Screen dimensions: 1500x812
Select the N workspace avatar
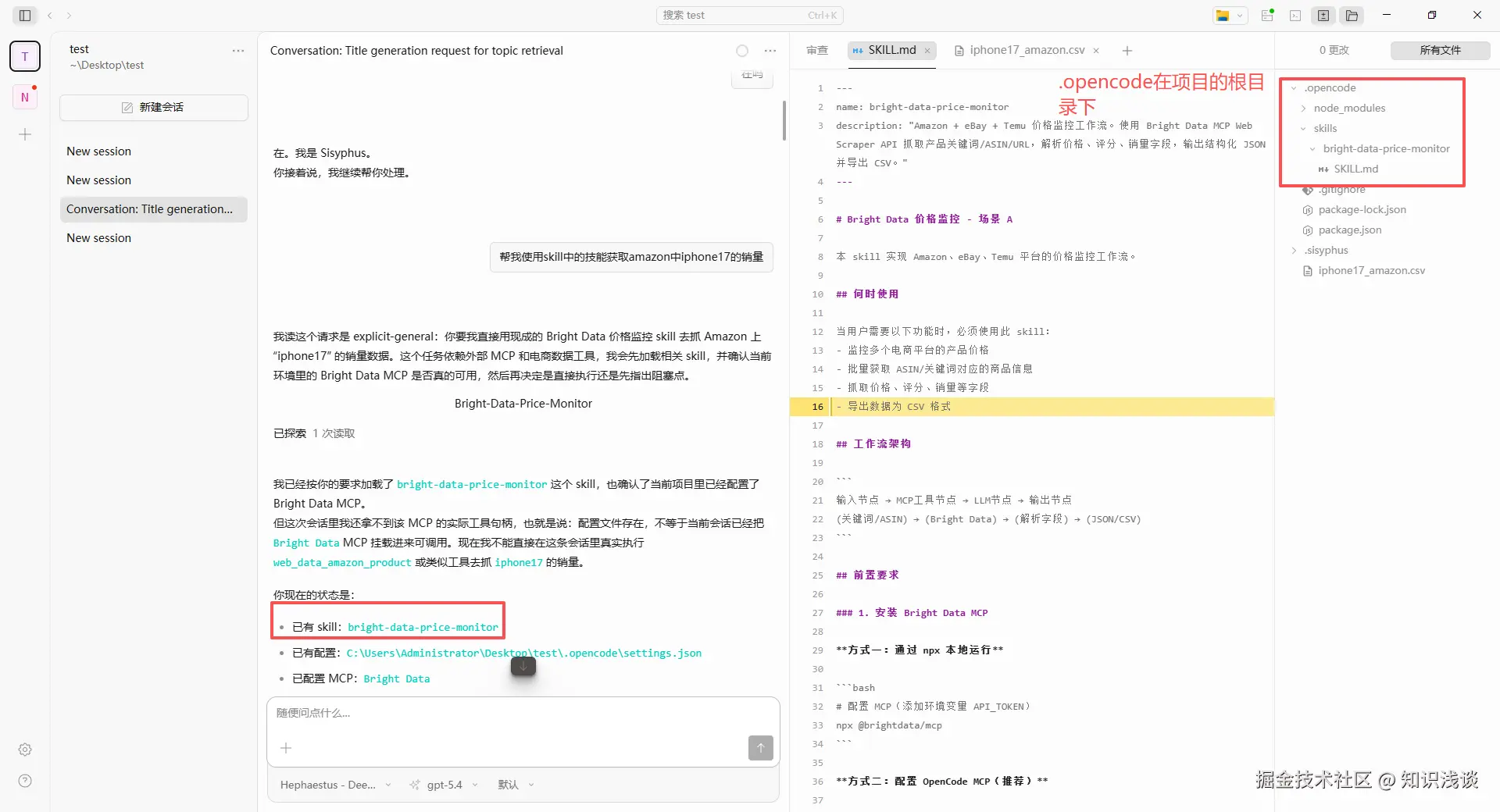tap(24, 96)
